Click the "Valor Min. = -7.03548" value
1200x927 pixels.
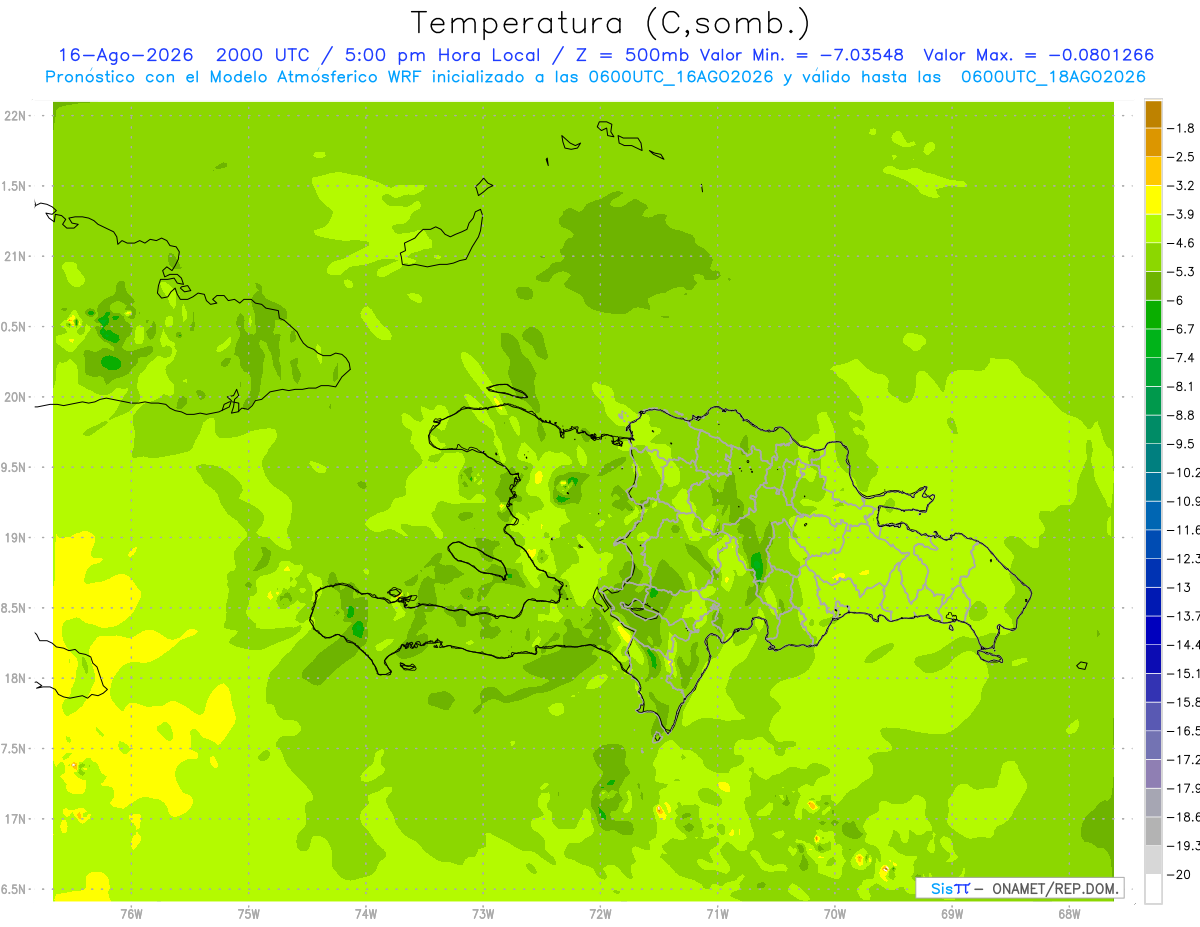[804, 55]
